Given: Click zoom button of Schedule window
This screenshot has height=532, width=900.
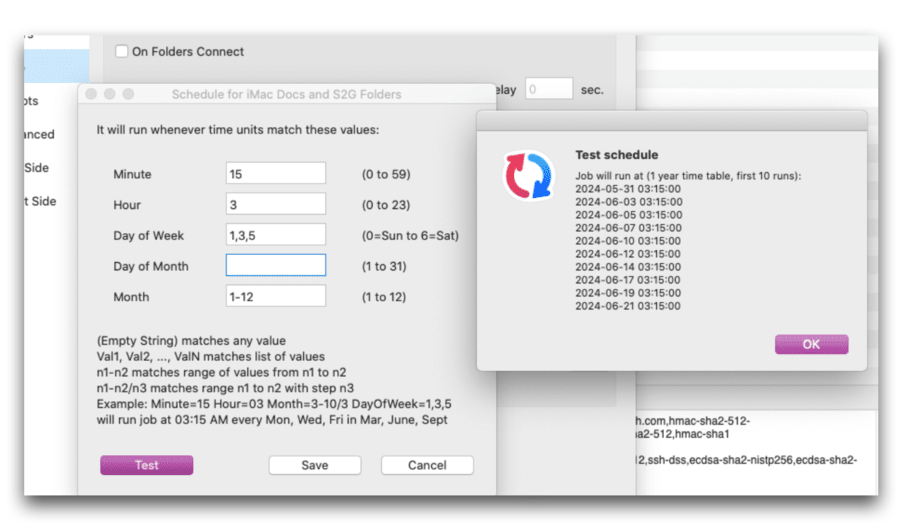Looking at the screenshot, I should 129,94.
